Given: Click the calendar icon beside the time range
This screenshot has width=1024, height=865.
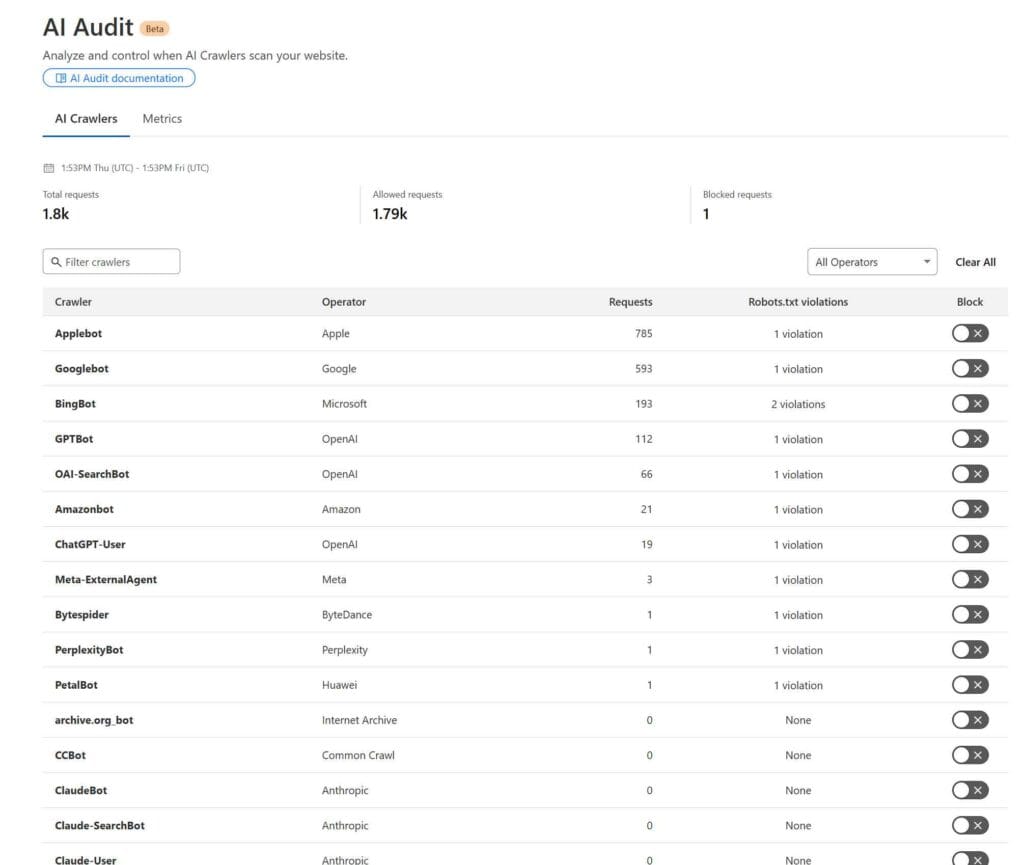Looking at the screenshot, I should pos(48,168).
